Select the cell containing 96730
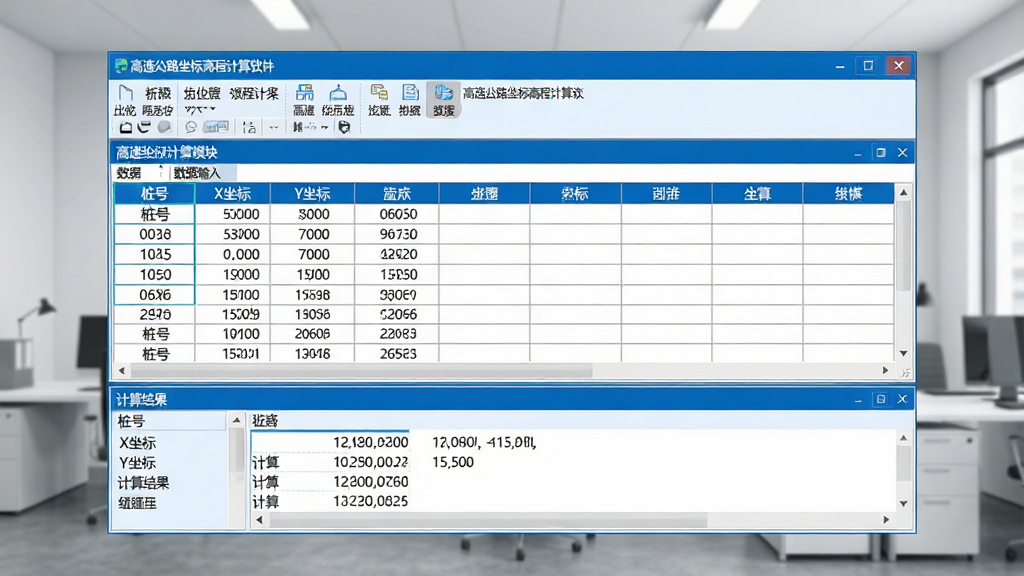The image size is (1024, 576). pos(397,234)
